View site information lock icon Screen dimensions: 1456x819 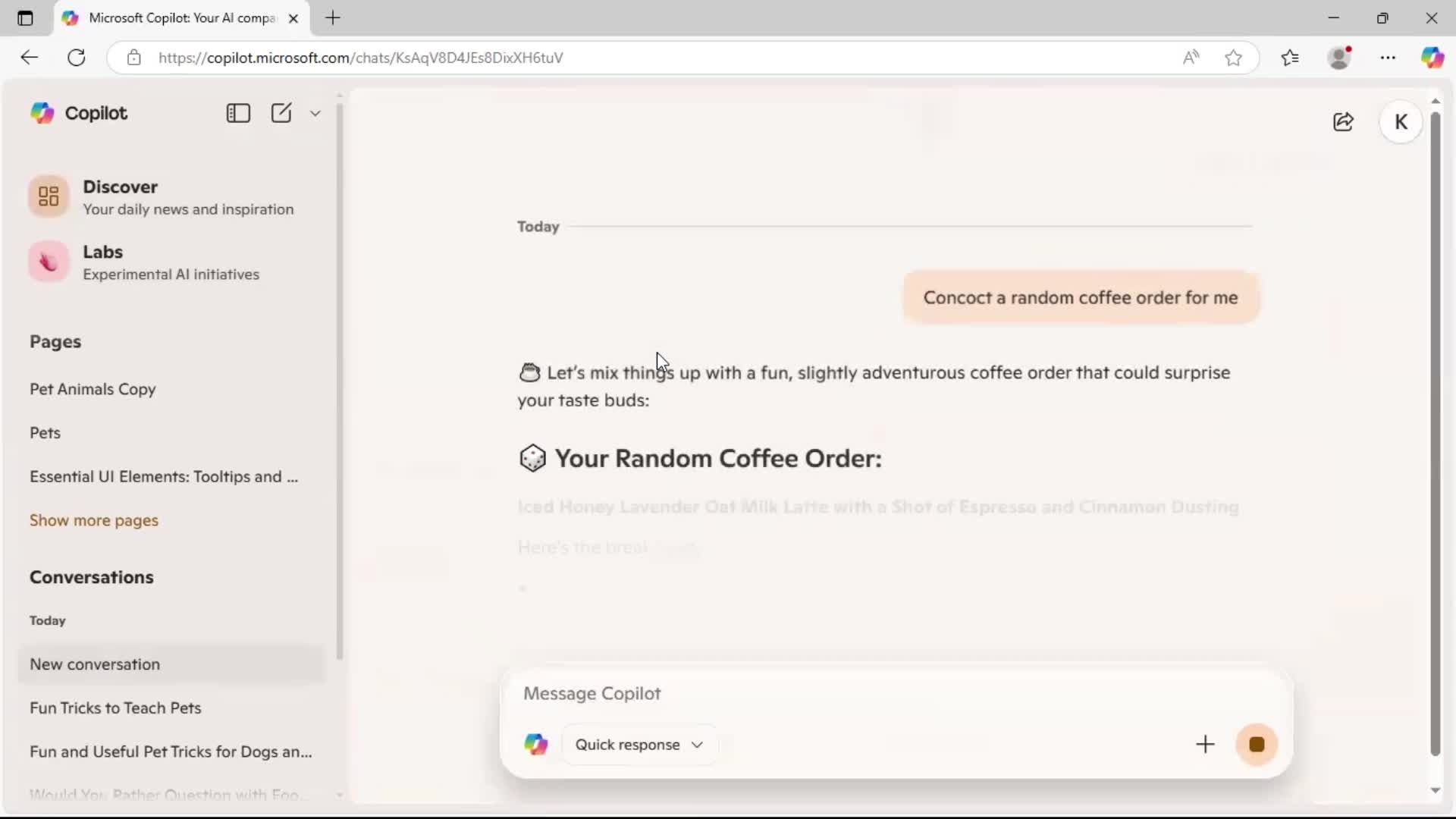click(x=134, y=58)
